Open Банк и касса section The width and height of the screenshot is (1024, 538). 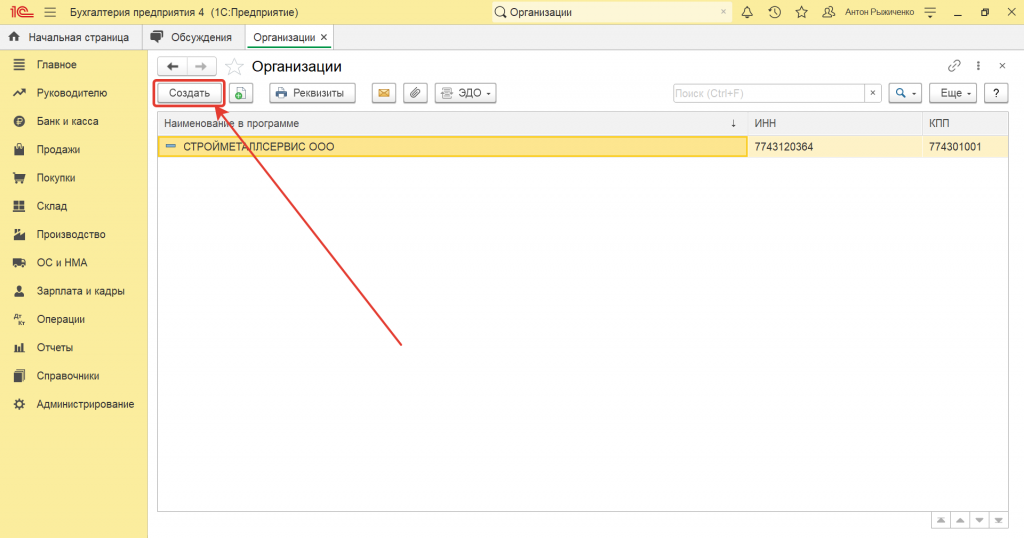tap(67, 121)
